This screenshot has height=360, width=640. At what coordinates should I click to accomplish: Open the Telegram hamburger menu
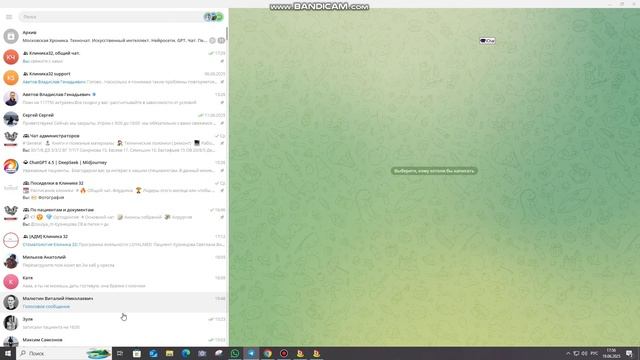9,17
